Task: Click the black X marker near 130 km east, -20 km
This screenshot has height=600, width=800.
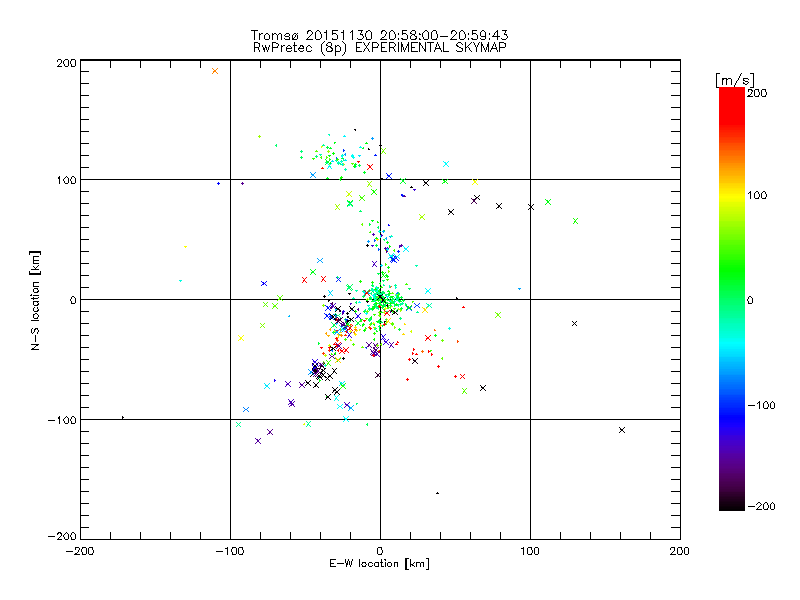Action: [x=574, y=323]
